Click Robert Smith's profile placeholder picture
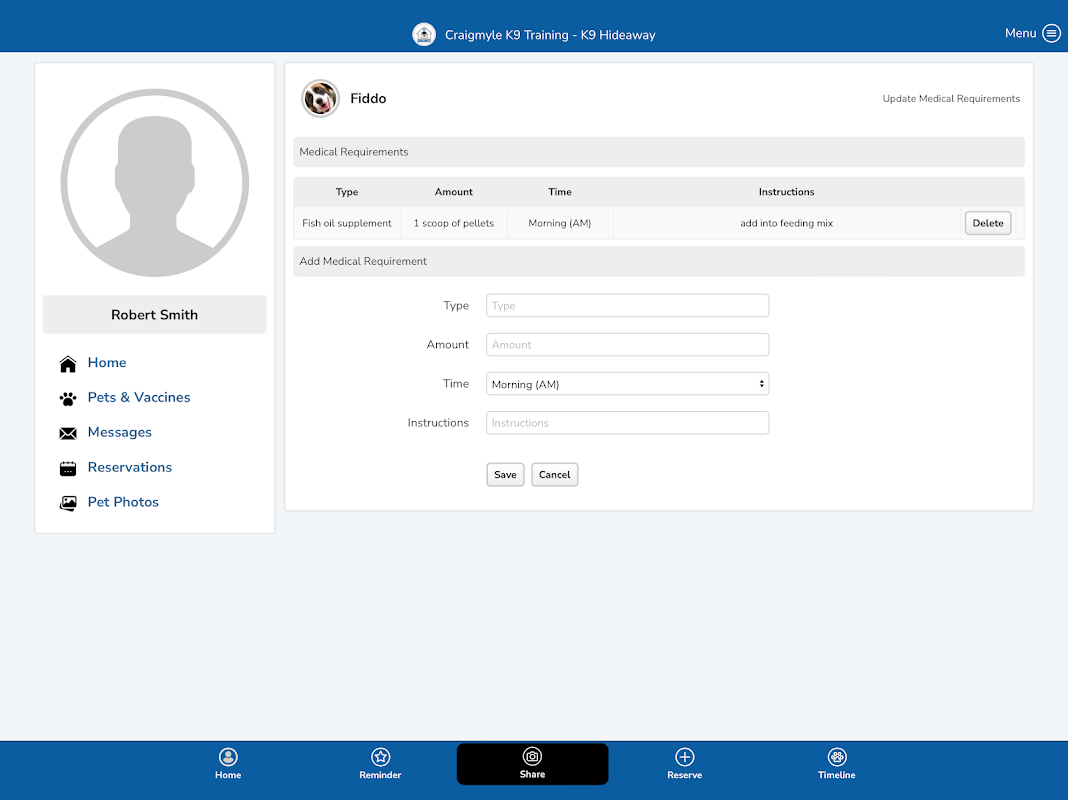1068x800 pixels. coord(155,182)
